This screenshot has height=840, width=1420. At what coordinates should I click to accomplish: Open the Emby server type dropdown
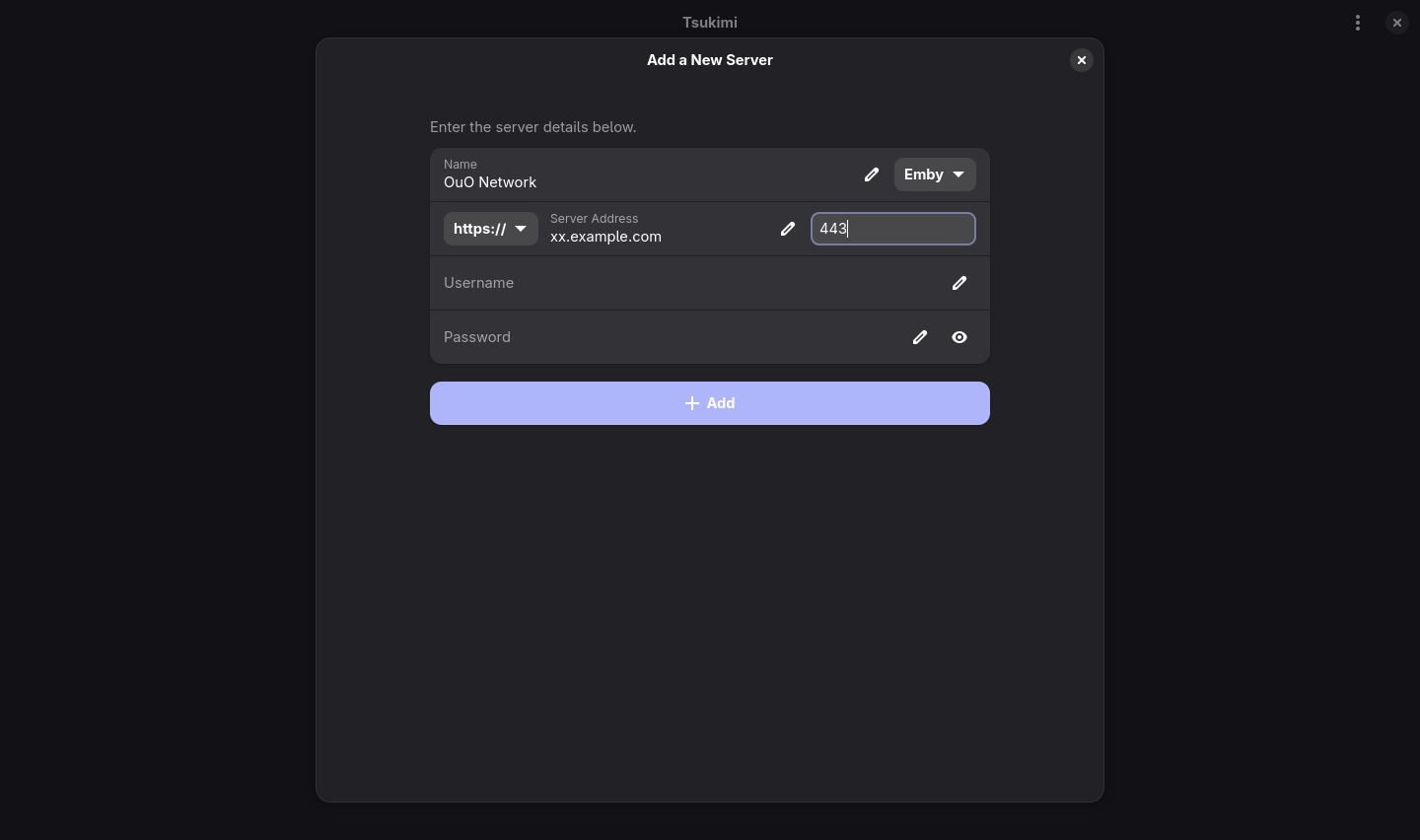coord(934,175)
